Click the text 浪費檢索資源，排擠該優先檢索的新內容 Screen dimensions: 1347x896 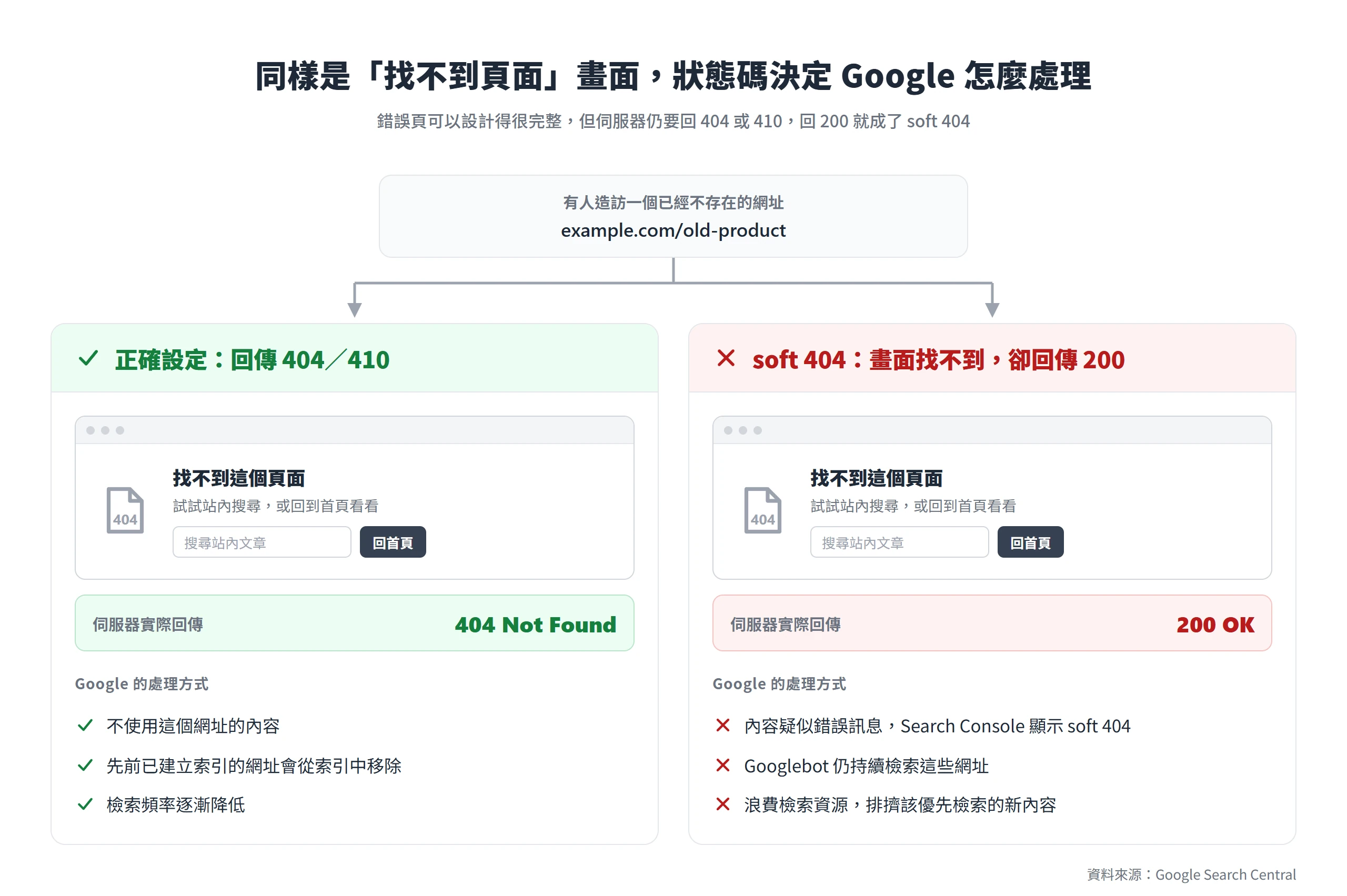click(900, 805)
